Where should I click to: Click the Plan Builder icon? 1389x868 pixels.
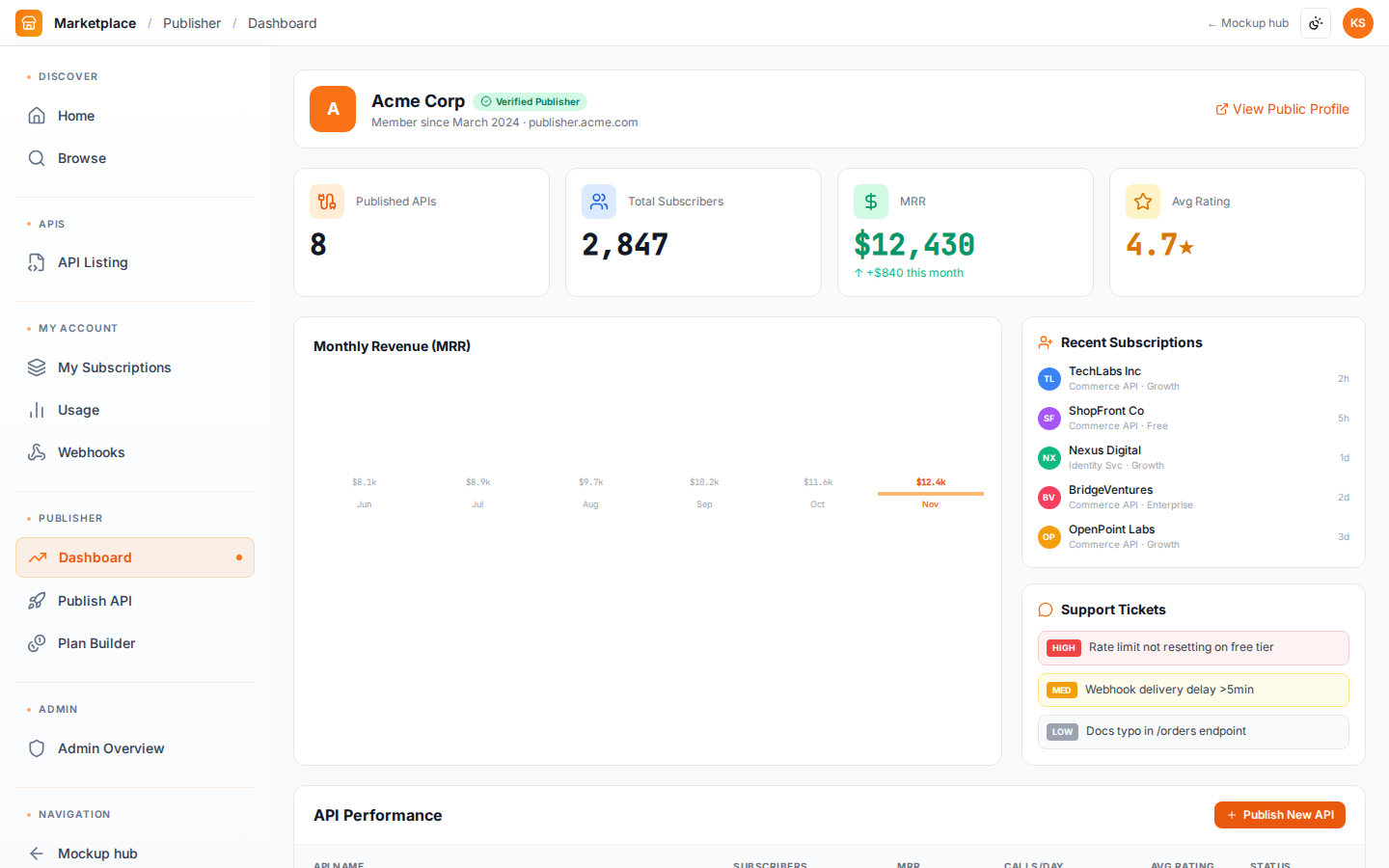[37, 643]
